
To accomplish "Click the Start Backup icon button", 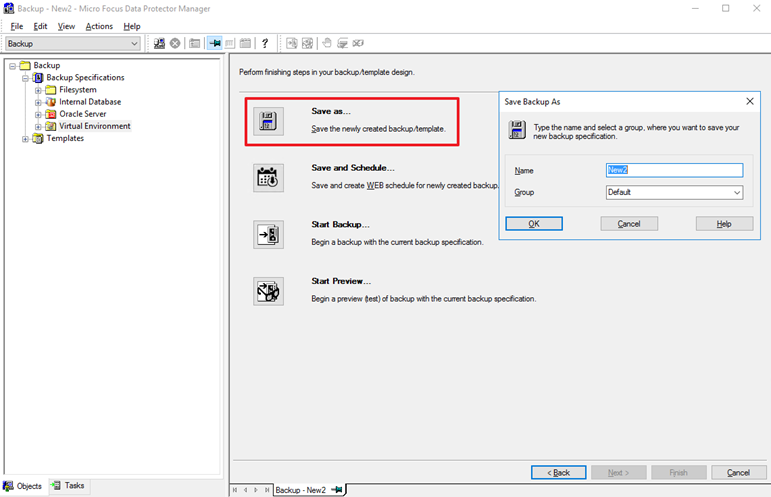I will (268, 234).
